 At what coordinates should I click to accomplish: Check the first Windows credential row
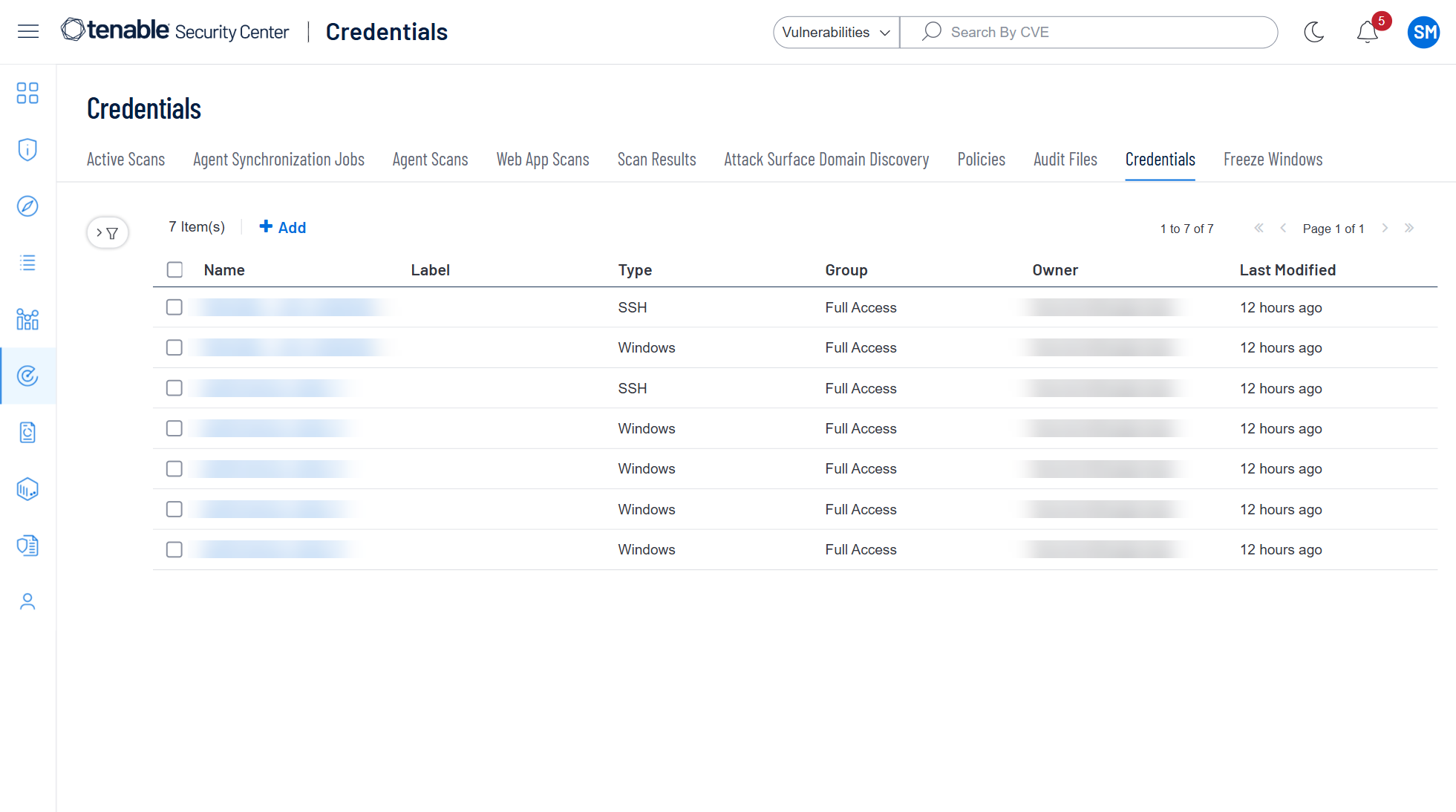point(174,347)
